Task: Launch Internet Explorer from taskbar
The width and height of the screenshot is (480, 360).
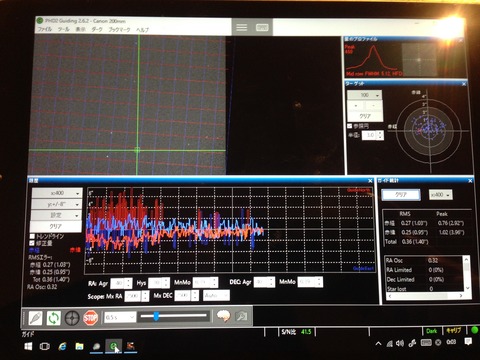Action: [62, 346]
